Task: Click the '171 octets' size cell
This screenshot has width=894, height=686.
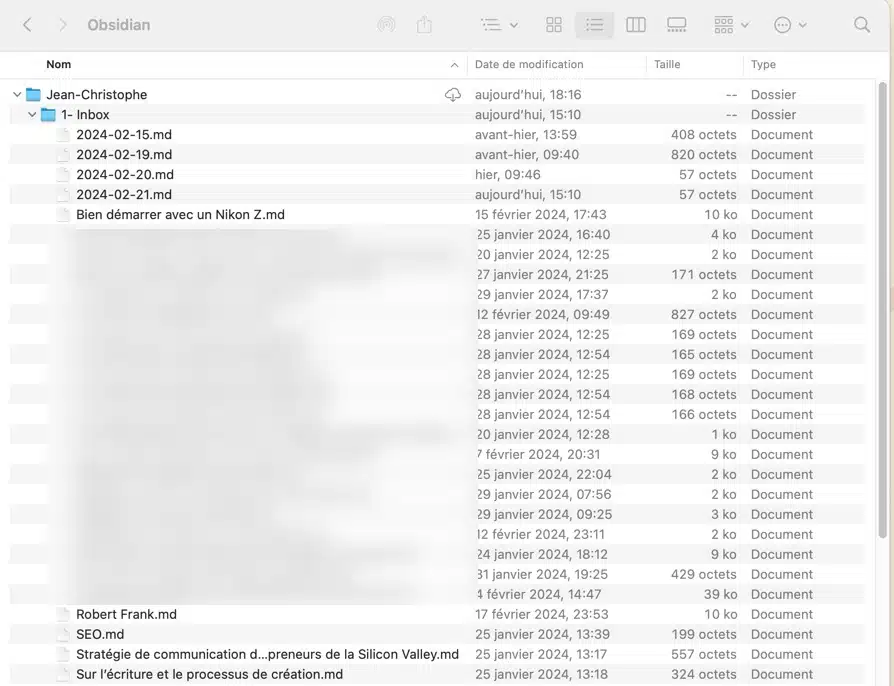Action: coord(704,274)
